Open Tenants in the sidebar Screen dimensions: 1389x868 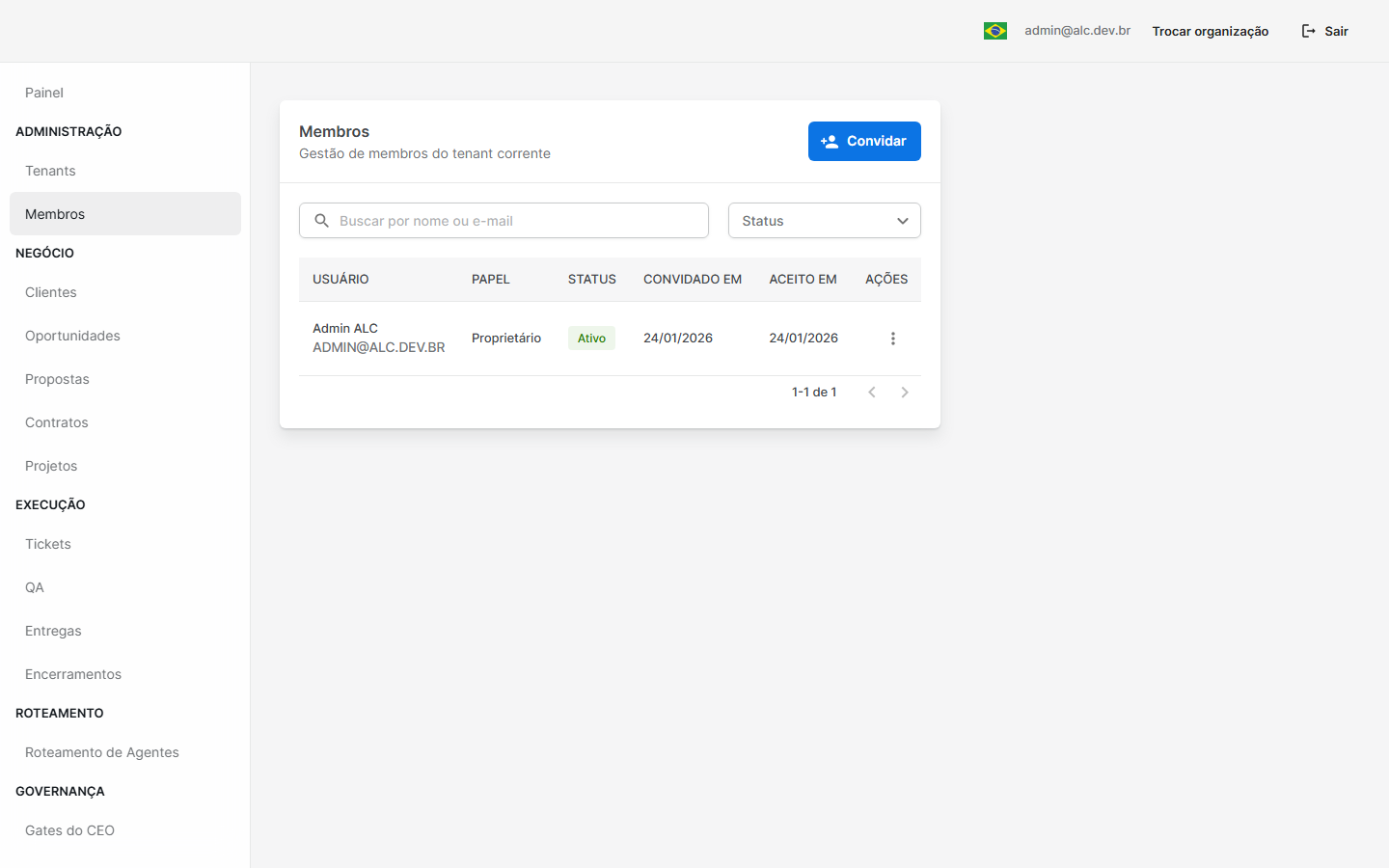(x=125, y=171)
